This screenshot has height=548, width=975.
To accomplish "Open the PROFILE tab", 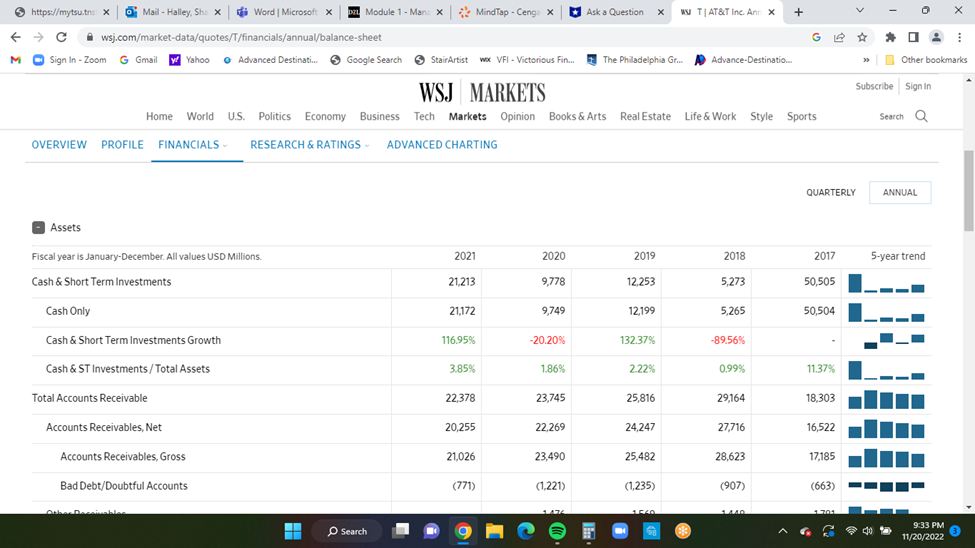I will tap(122, 145).
